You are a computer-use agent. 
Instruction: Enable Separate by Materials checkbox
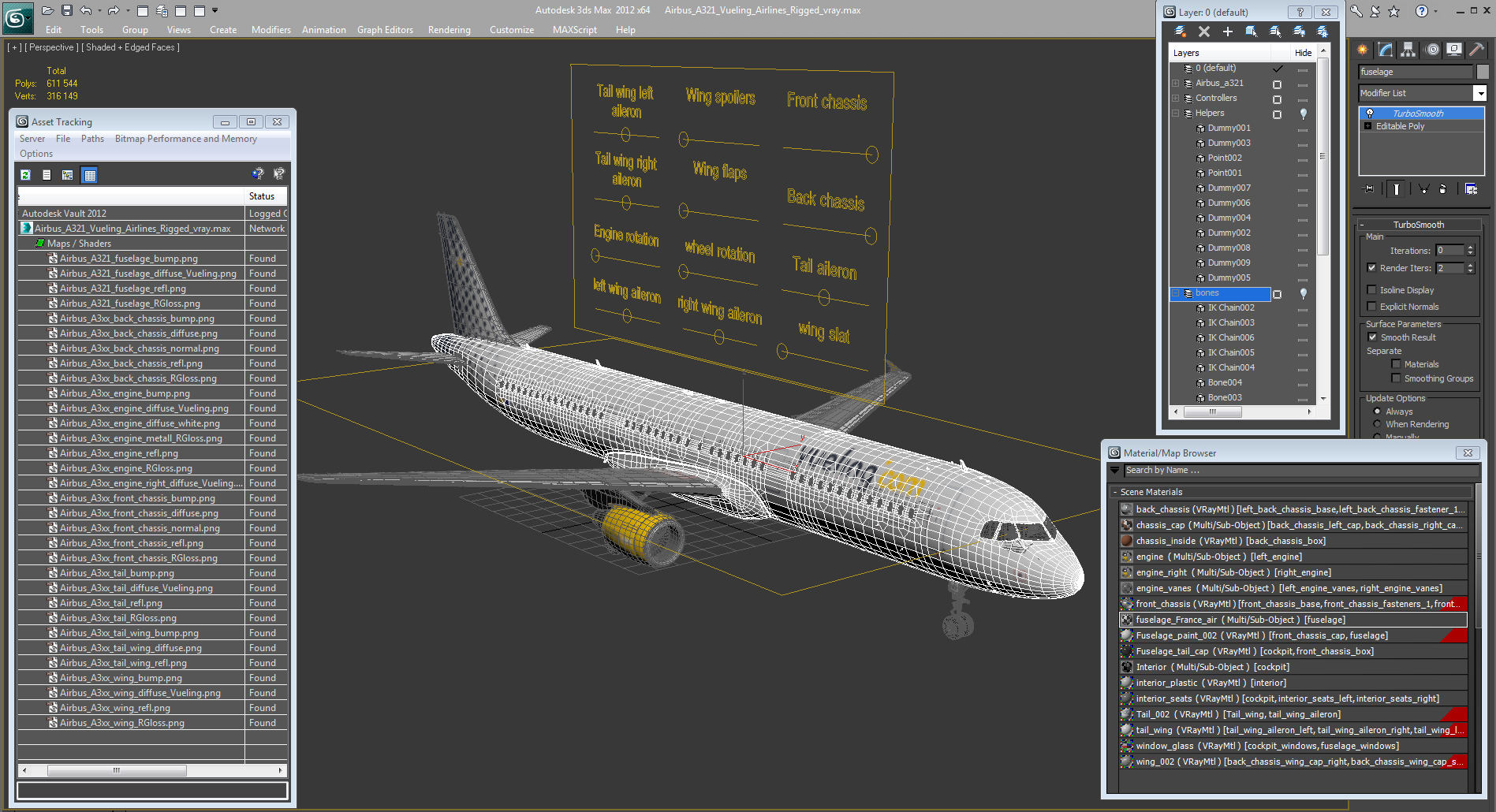1397,364
